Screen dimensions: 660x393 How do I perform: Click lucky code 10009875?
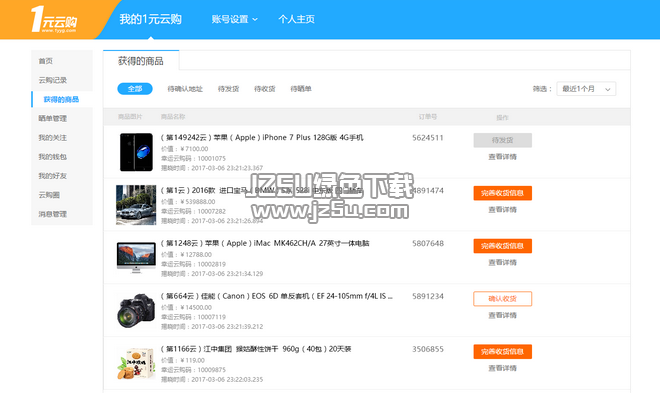pos(212,370)
